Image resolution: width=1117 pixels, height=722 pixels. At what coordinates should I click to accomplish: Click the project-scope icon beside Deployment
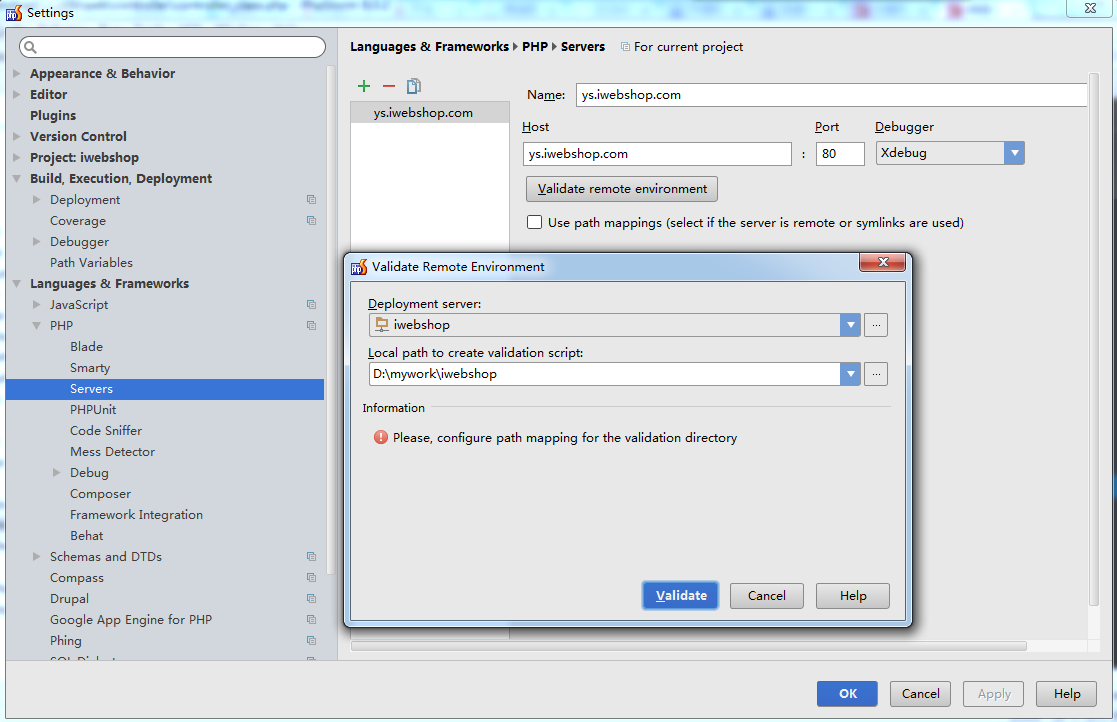tap(311, 199)
